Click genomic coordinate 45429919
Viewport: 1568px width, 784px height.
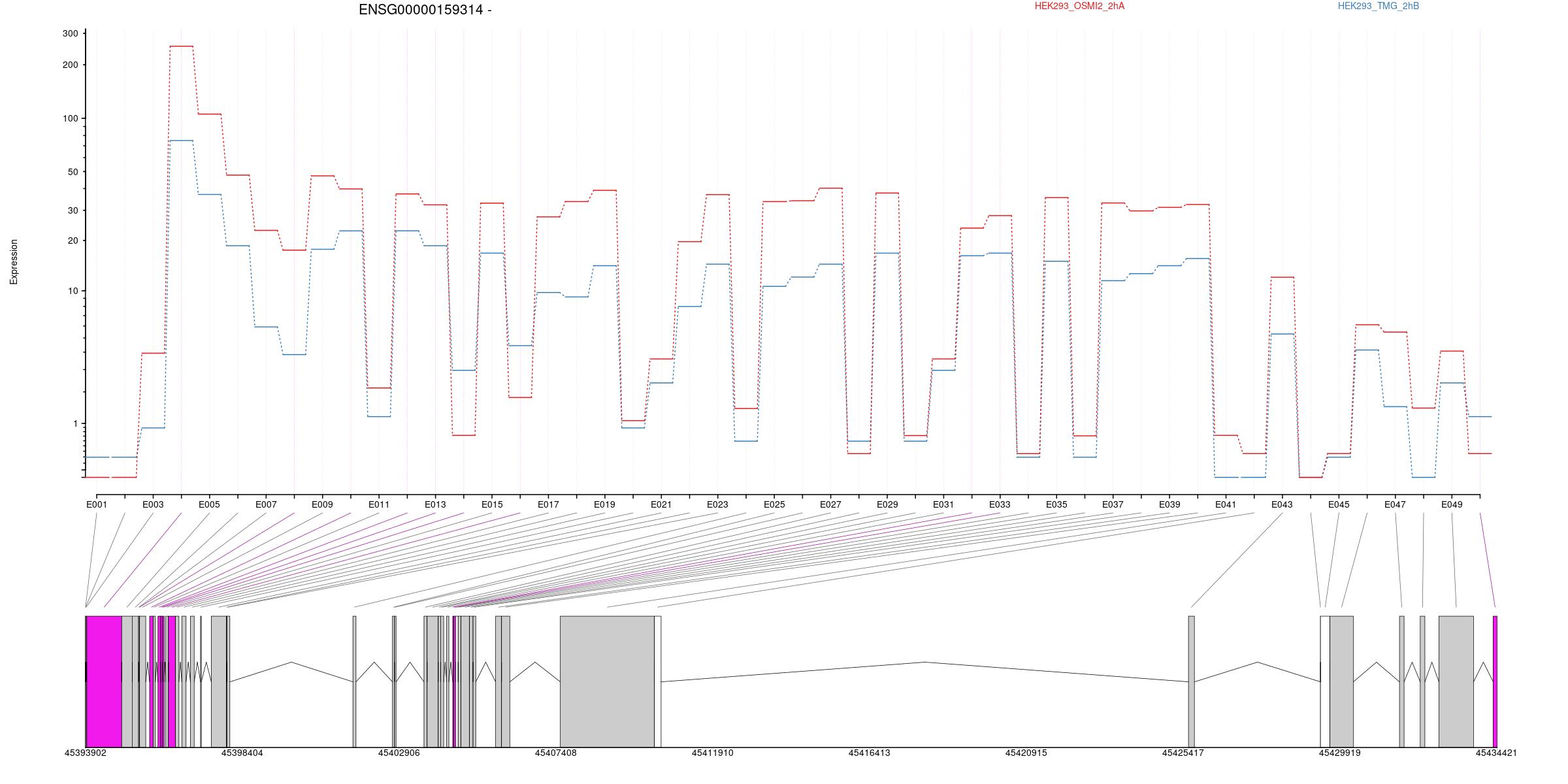(1340, 753)
